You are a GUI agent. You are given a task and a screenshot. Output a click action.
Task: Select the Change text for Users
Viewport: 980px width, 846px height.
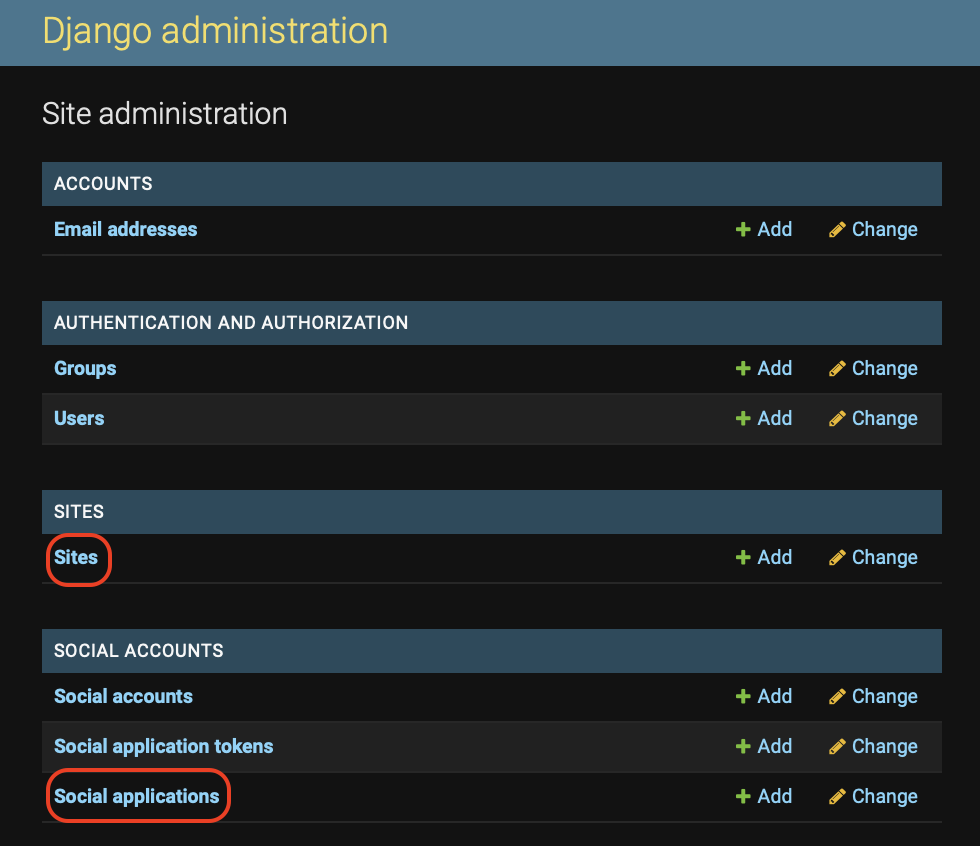(x=884, y=418)
